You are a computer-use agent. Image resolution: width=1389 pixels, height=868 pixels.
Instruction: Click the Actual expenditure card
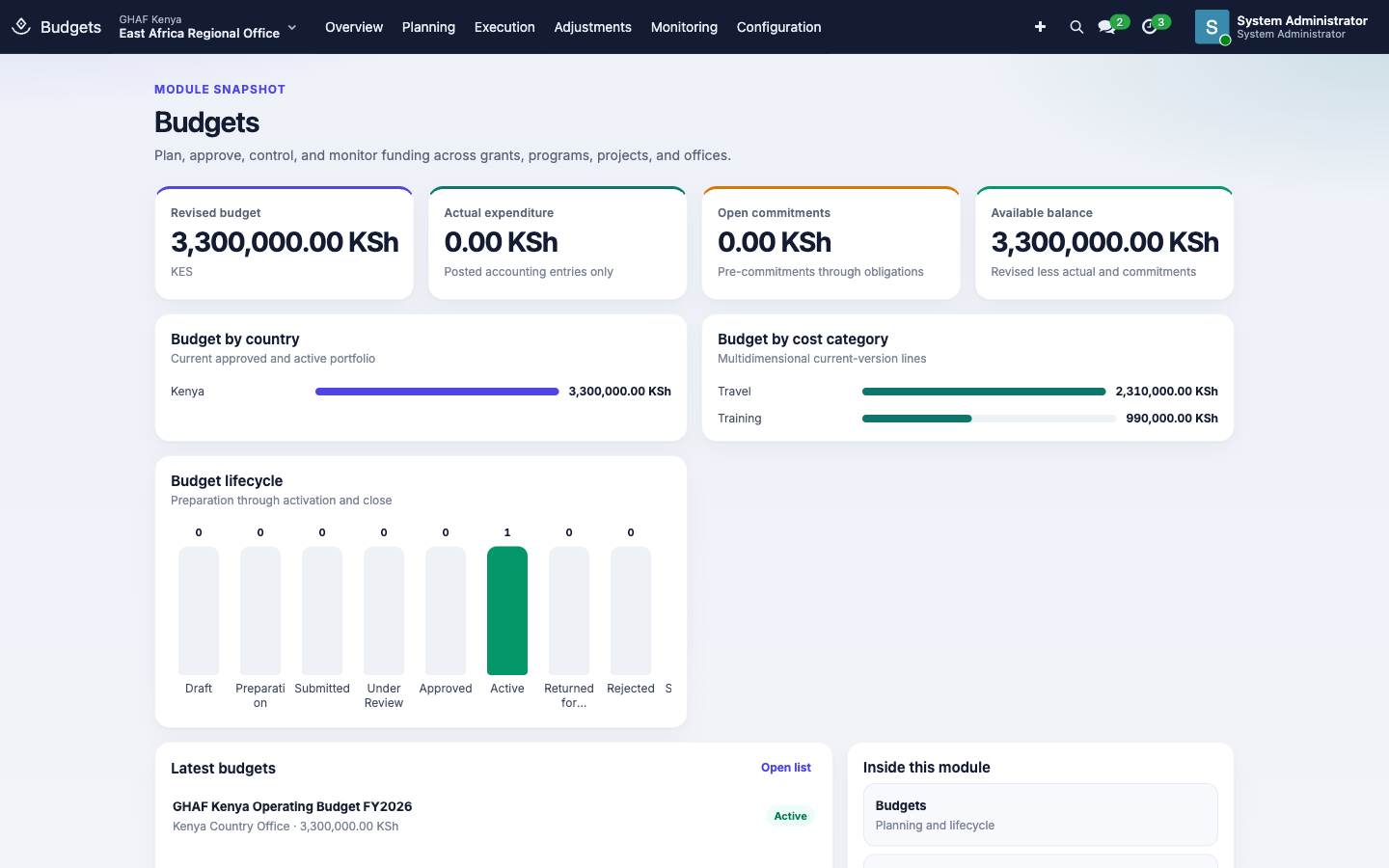point(558,243)
